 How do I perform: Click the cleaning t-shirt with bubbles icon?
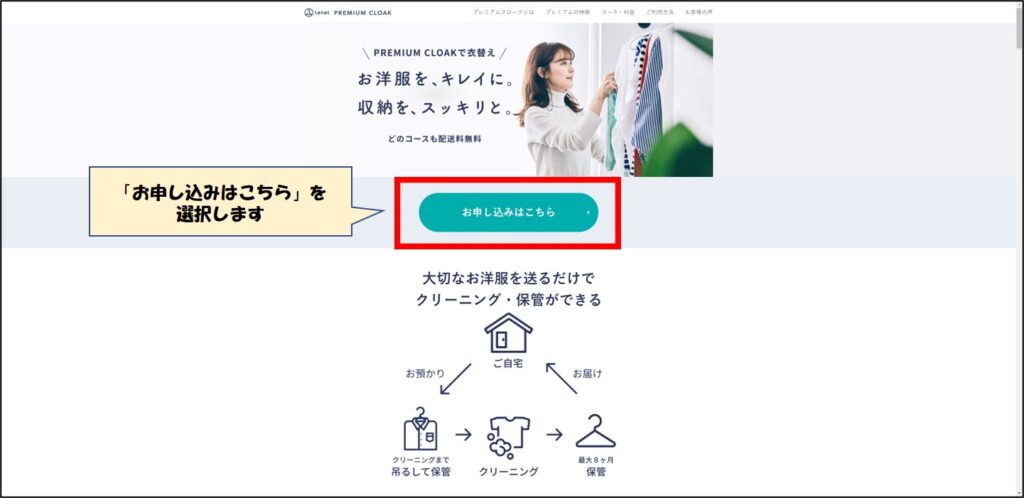pos(508,438)
